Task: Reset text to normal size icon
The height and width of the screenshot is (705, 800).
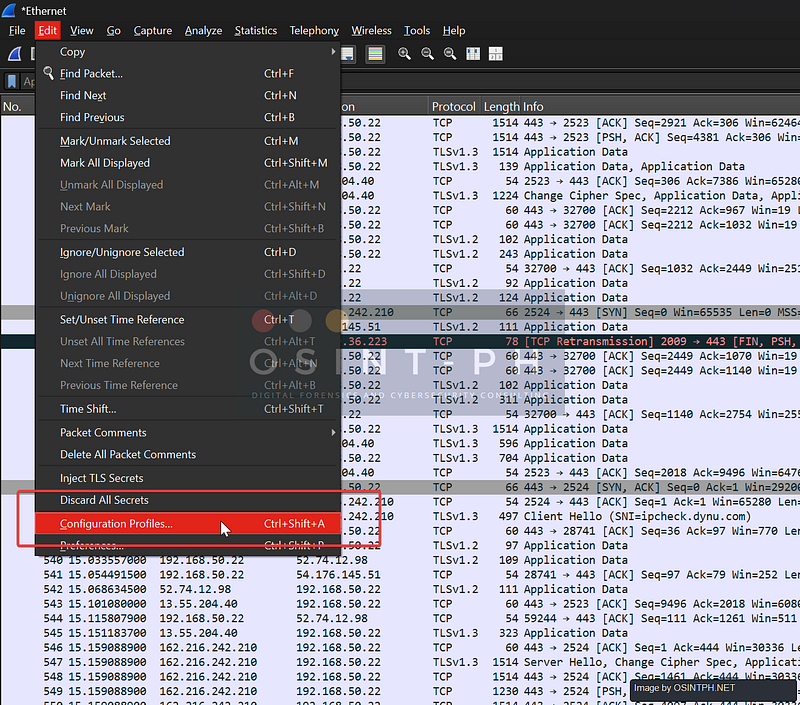Action: pyautogui.click(x=449, y=54)
